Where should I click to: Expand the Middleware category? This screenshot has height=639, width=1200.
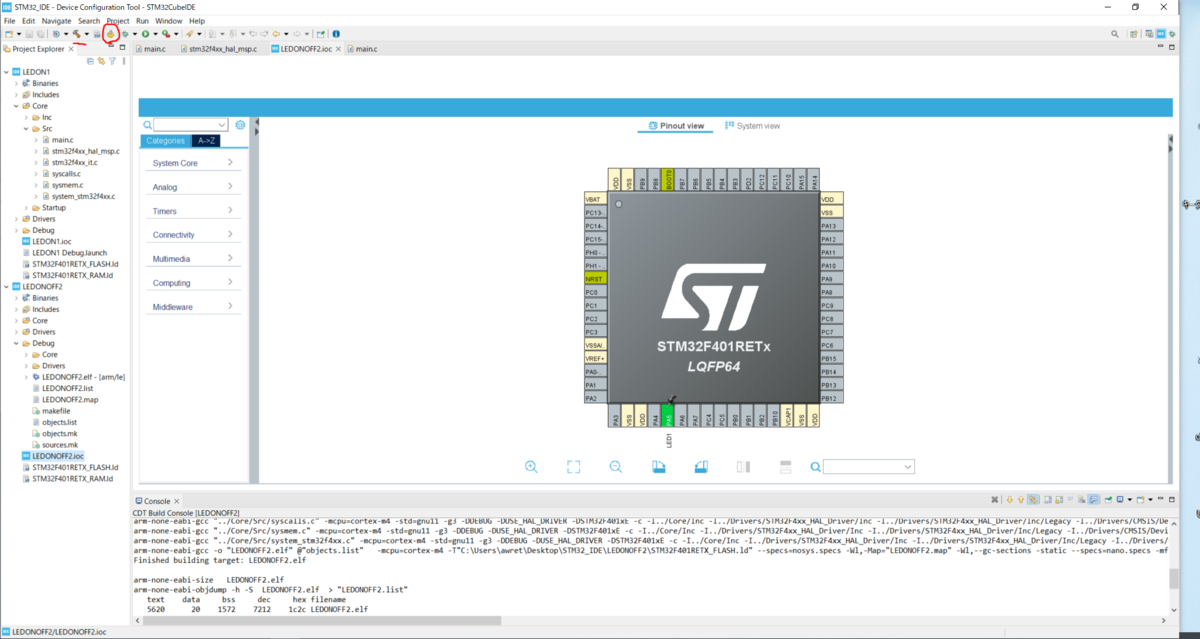(x=192, y=307)
